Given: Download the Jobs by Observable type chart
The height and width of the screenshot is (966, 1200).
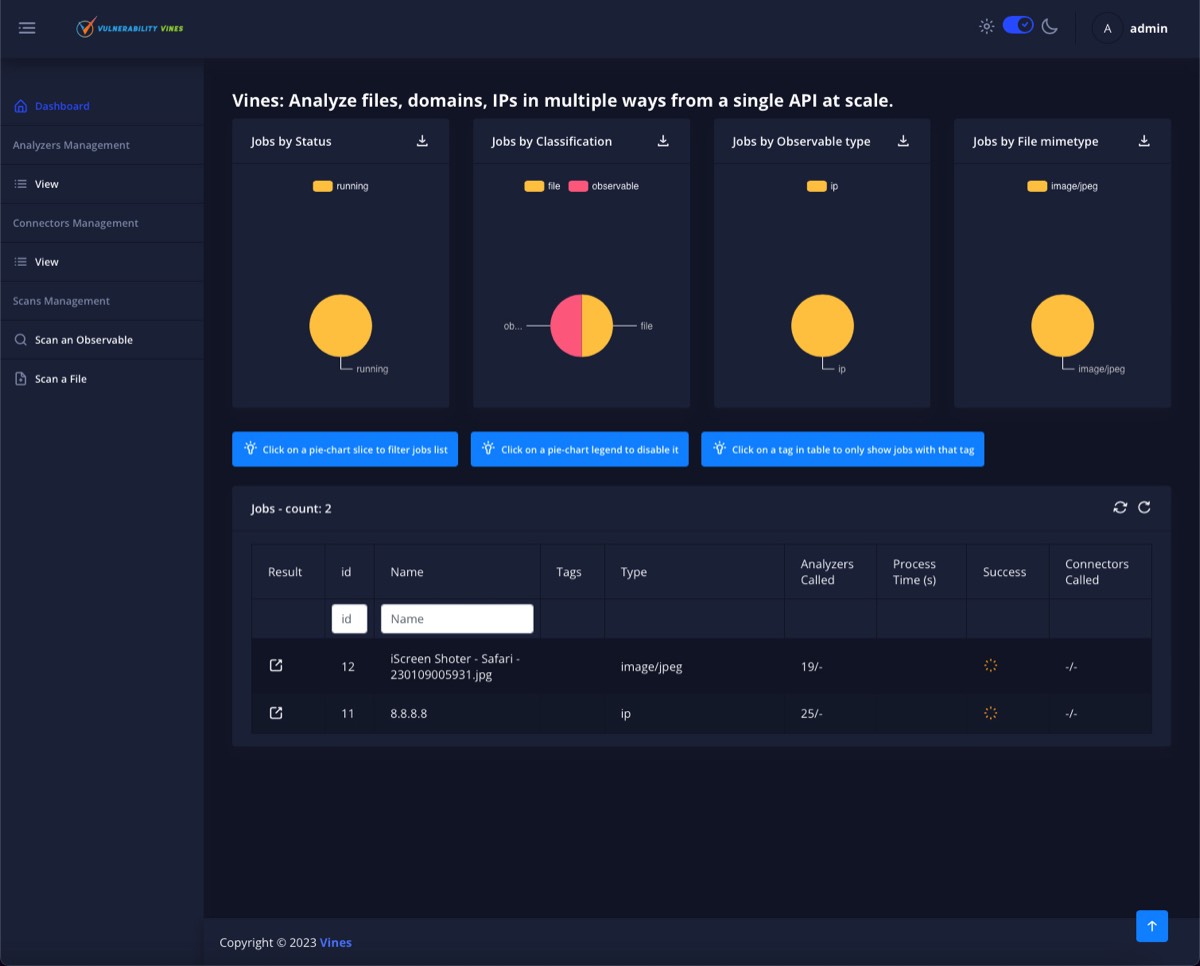Looking at the screenshot, I should pos(903,141).
